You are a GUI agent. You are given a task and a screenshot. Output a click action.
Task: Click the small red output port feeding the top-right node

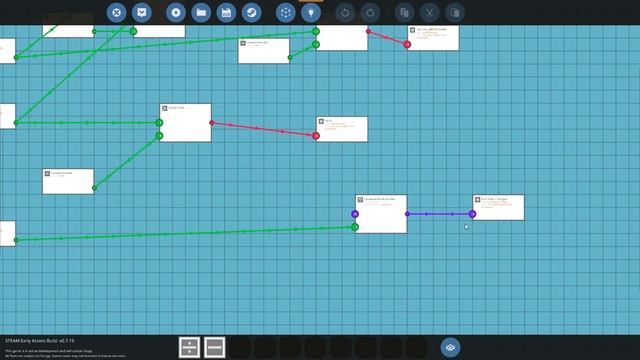tap(368, 31)
